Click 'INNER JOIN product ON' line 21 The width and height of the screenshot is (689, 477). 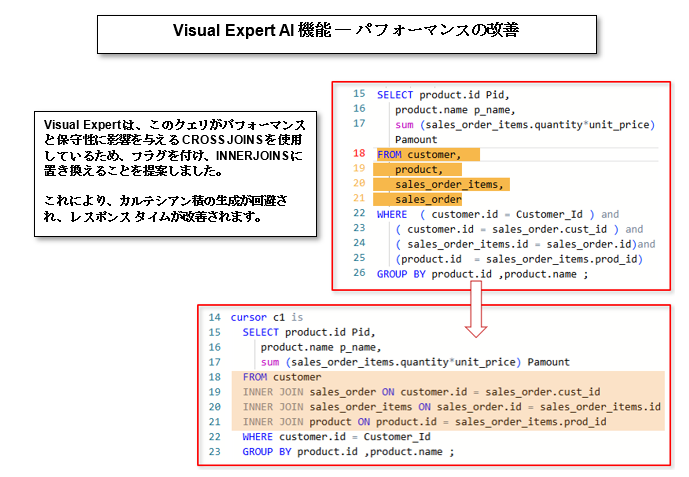coord(424,422)
